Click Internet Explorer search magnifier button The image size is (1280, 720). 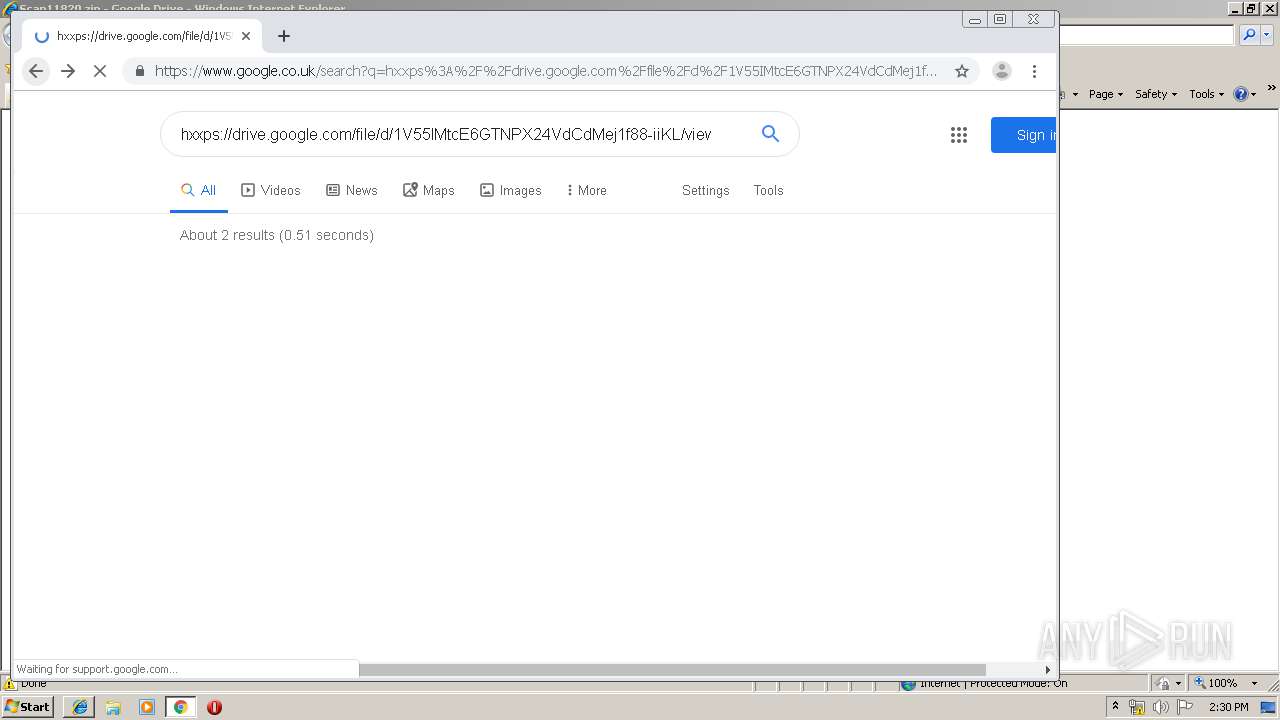[x=1249, y=35]
